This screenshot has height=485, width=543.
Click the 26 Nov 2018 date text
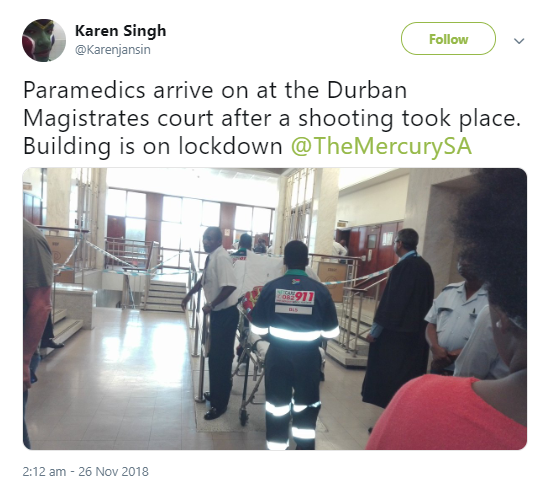[x=113, y=471]
